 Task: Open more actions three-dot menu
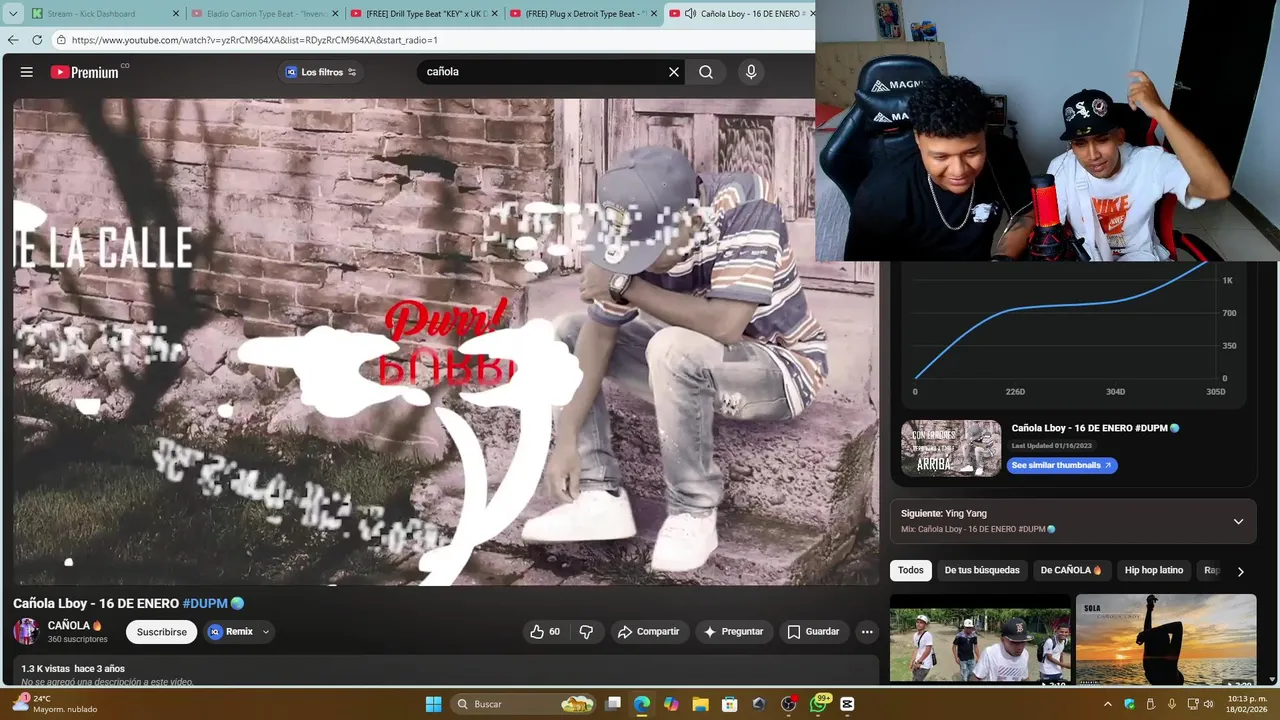(867, 632)
